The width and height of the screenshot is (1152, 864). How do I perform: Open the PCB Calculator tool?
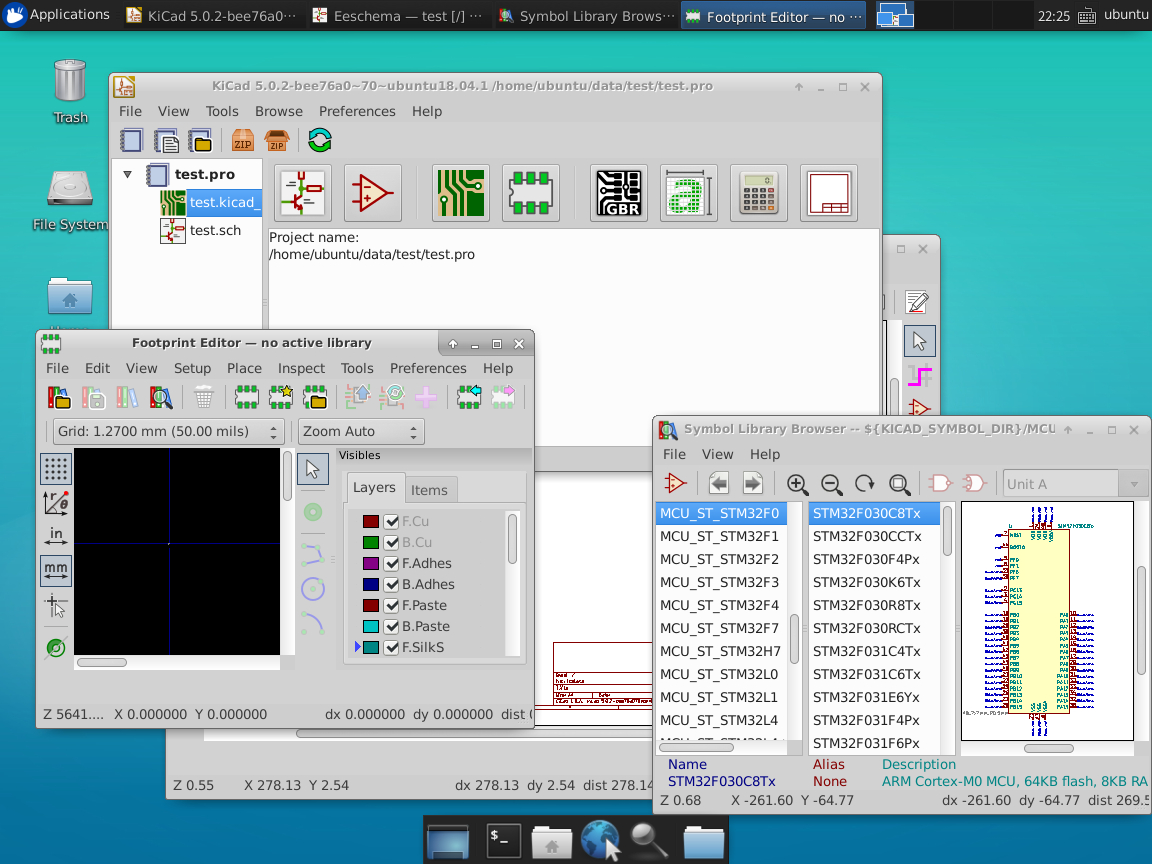tap(758, 193)
